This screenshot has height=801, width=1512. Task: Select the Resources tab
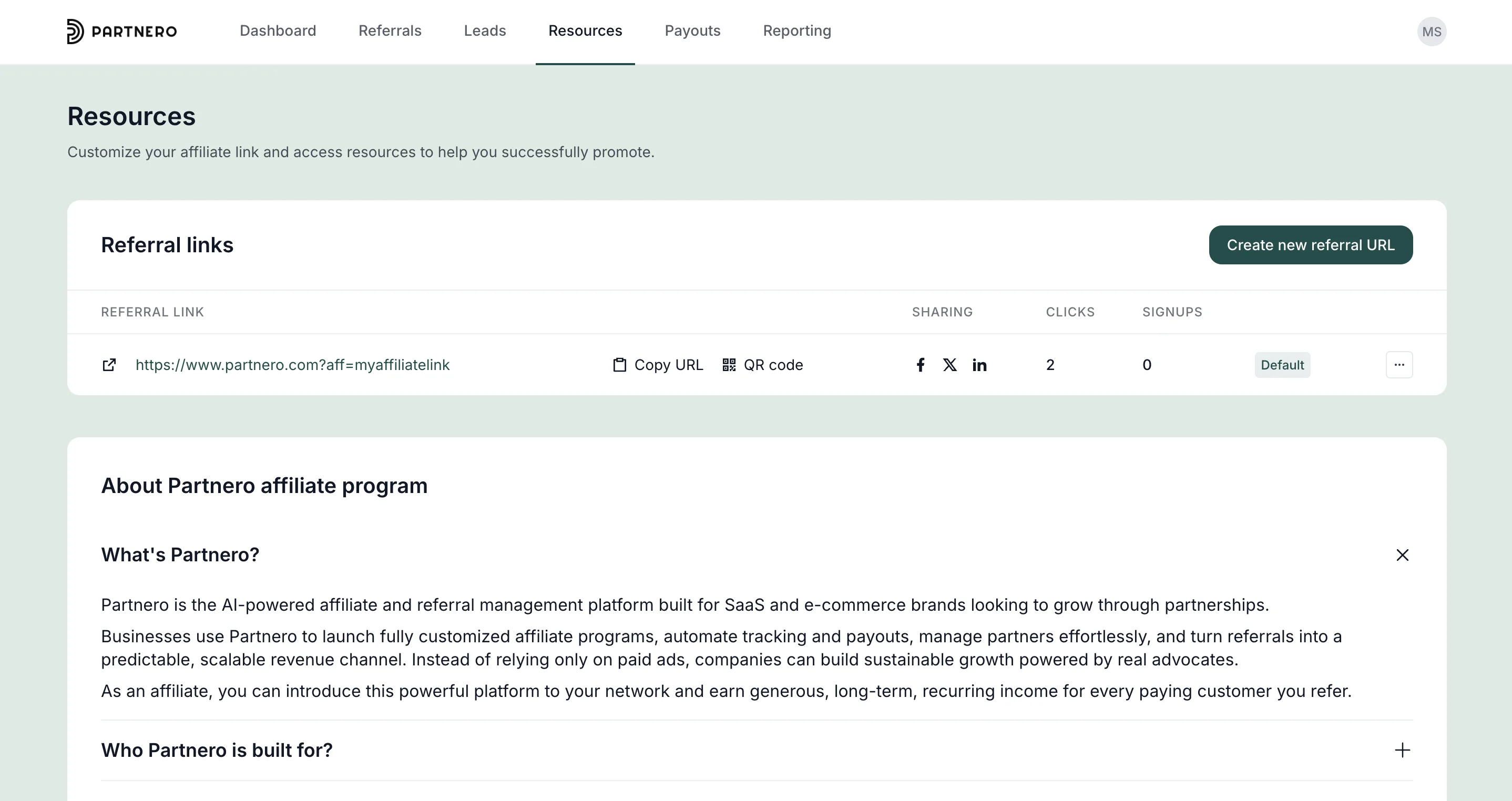tap(585, 30)
